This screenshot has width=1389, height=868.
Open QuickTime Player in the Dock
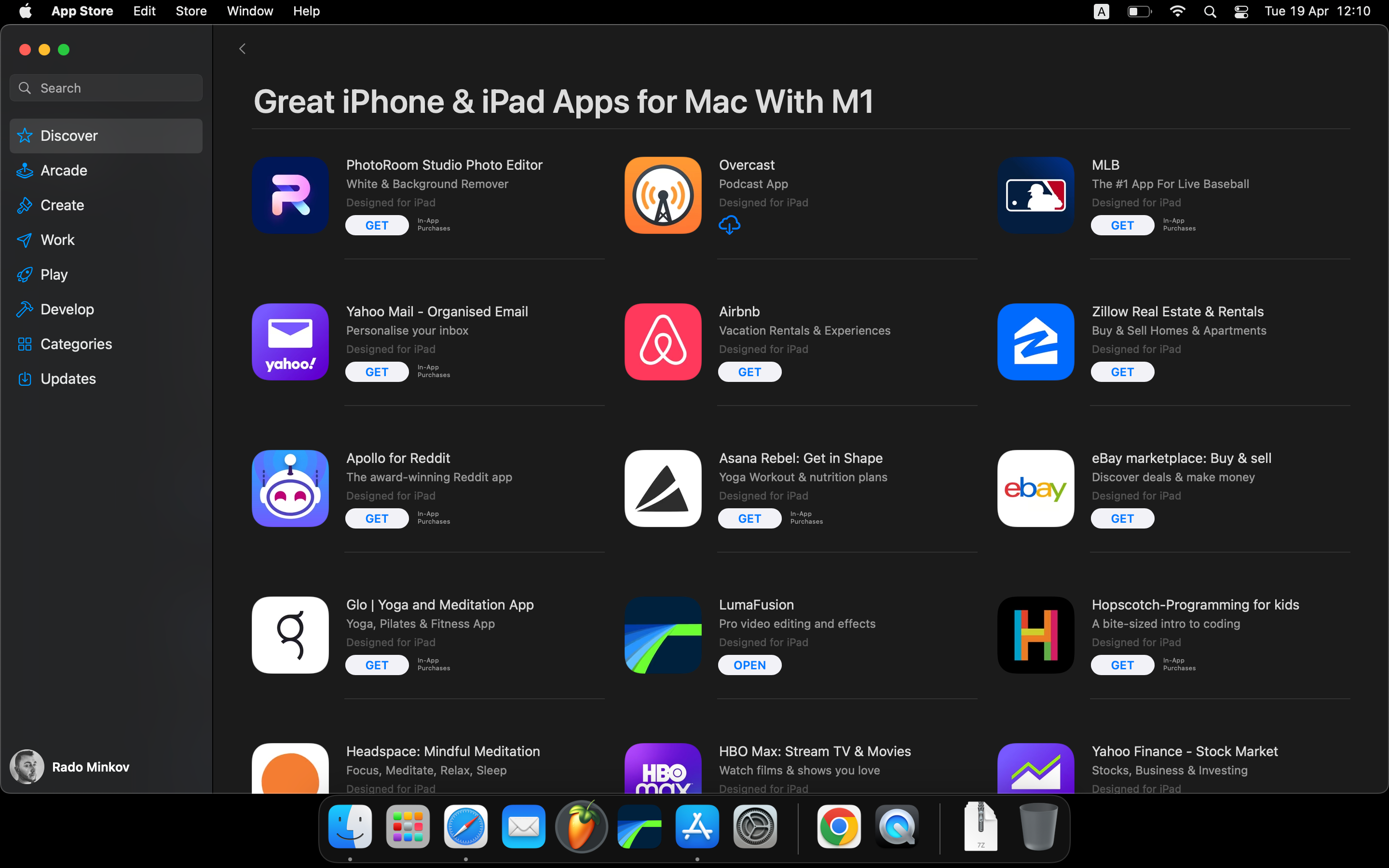point(897,827)
